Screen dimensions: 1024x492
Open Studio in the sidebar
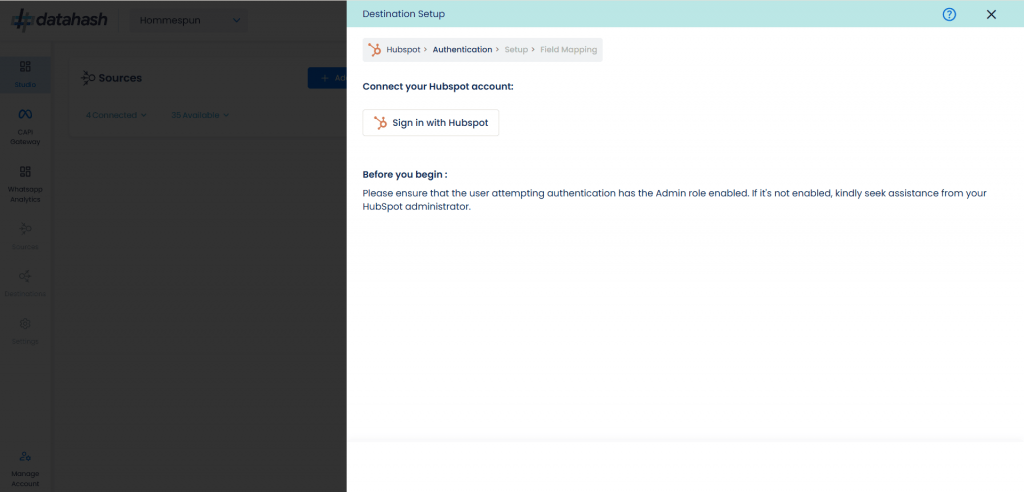point(25,74)
